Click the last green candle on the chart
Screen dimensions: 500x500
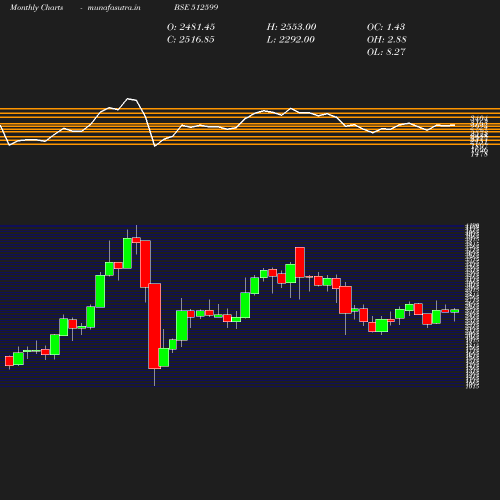pos(455,311)
